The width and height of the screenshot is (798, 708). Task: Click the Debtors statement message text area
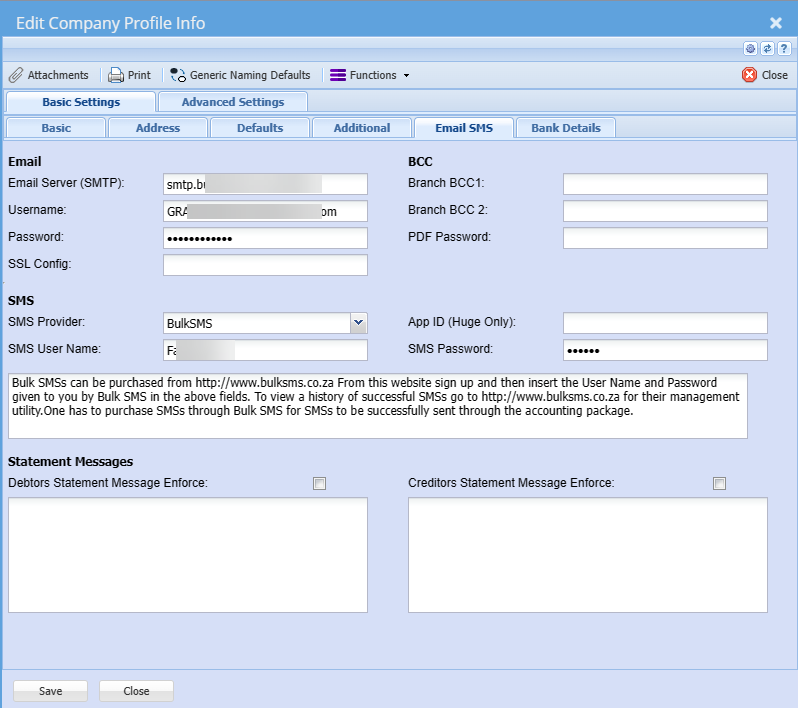coord(188,555)
